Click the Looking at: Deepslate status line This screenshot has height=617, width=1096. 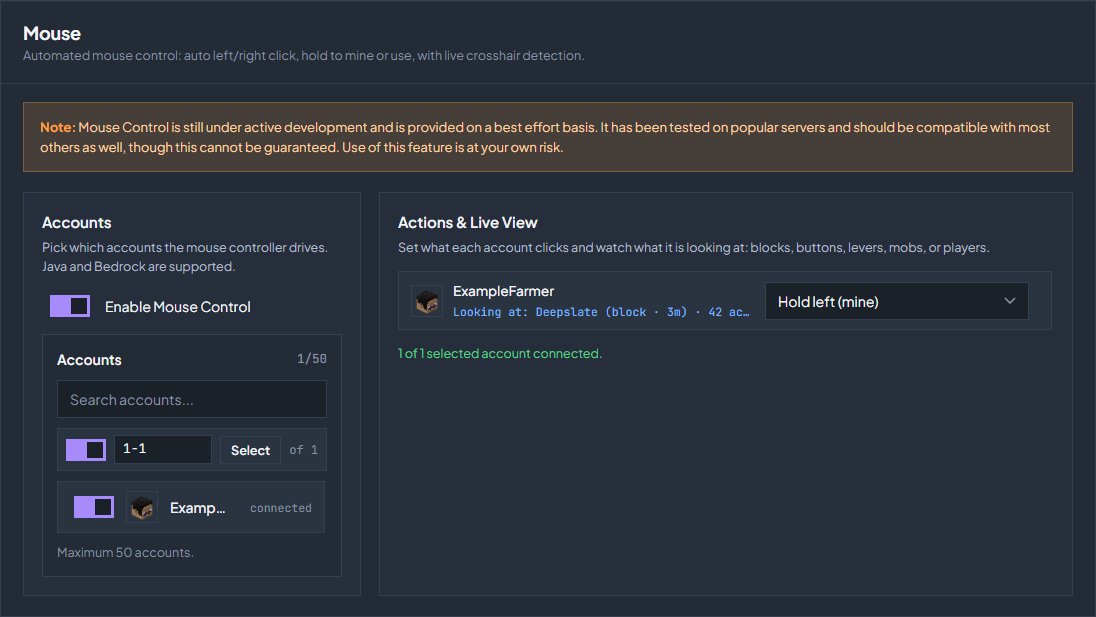coord(601,312)
